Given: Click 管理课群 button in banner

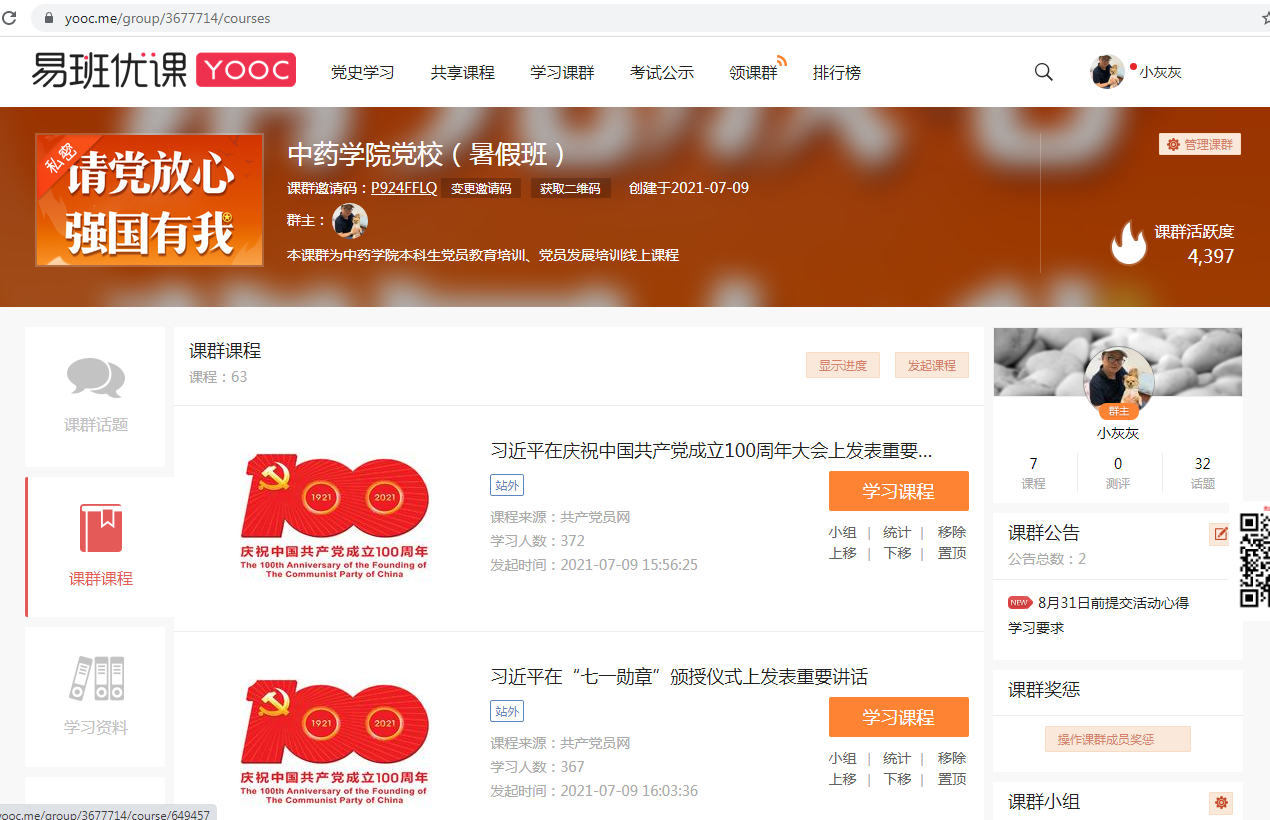Looking at the screenshot, I should [x=1200, y=144].
